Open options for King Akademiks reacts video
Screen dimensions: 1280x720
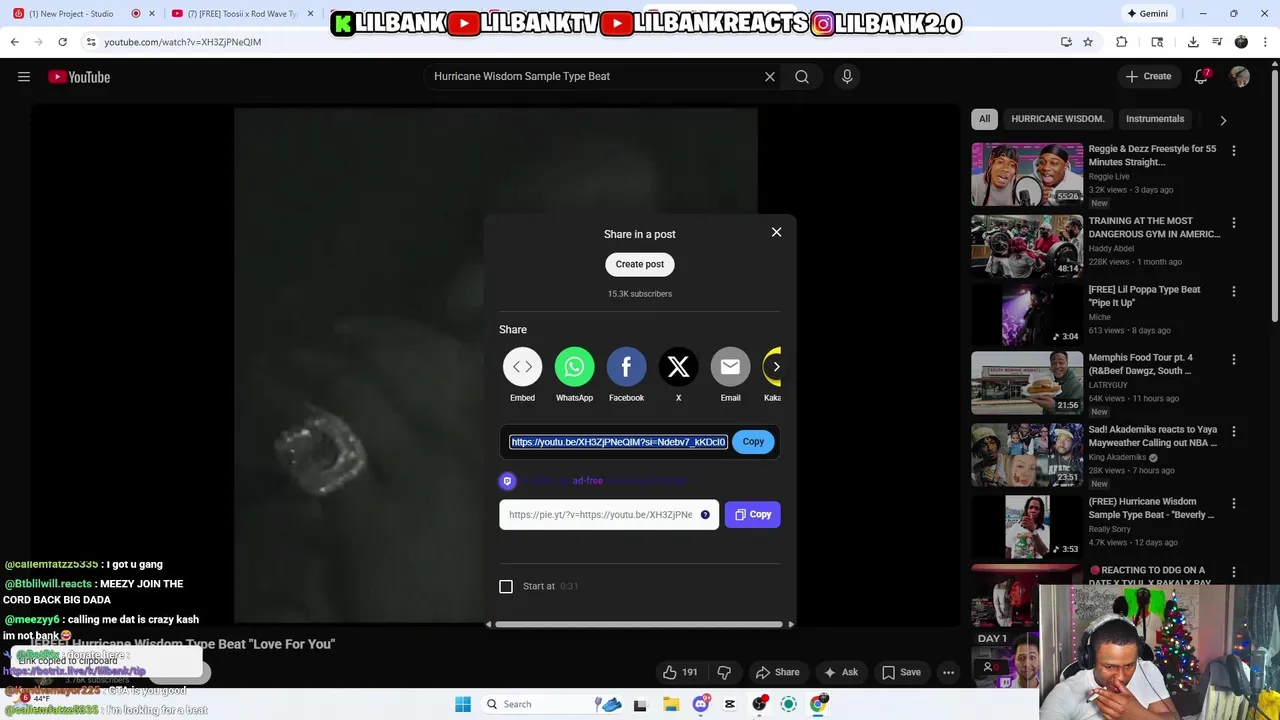pyautogui.click(x=1233, y=431)
